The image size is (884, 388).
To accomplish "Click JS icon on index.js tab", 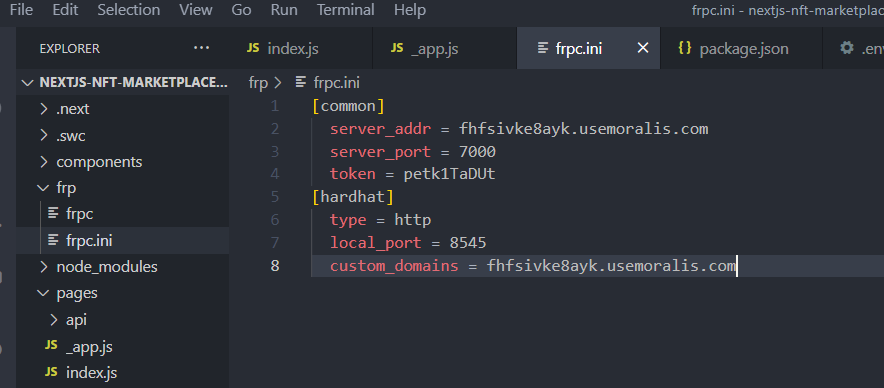I will 253,48.
